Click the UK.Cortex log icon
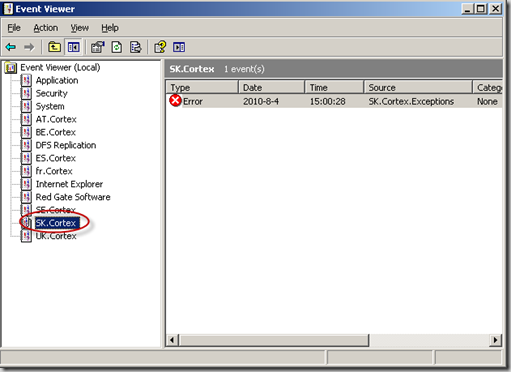This screenshot has height=372, width=511. click(26, 236)
